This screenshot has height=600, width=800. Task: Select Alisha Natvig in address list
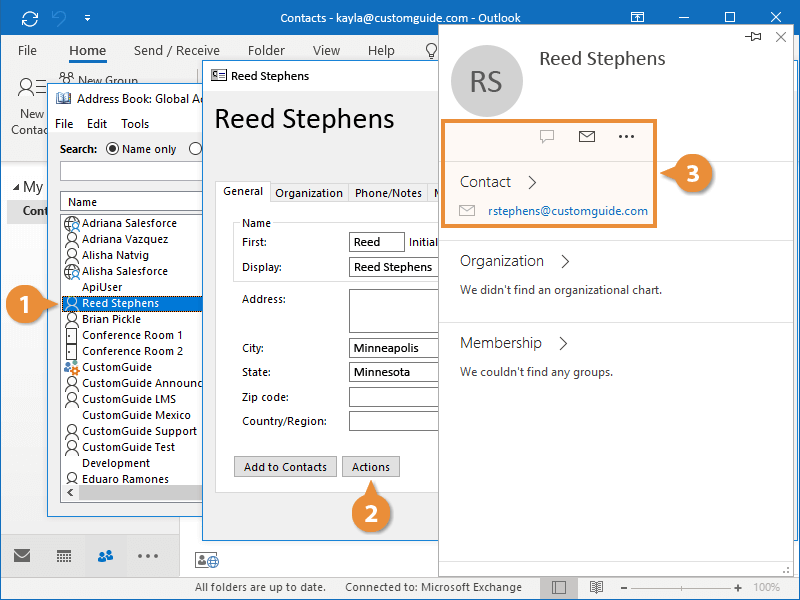(x=115, y=255)
